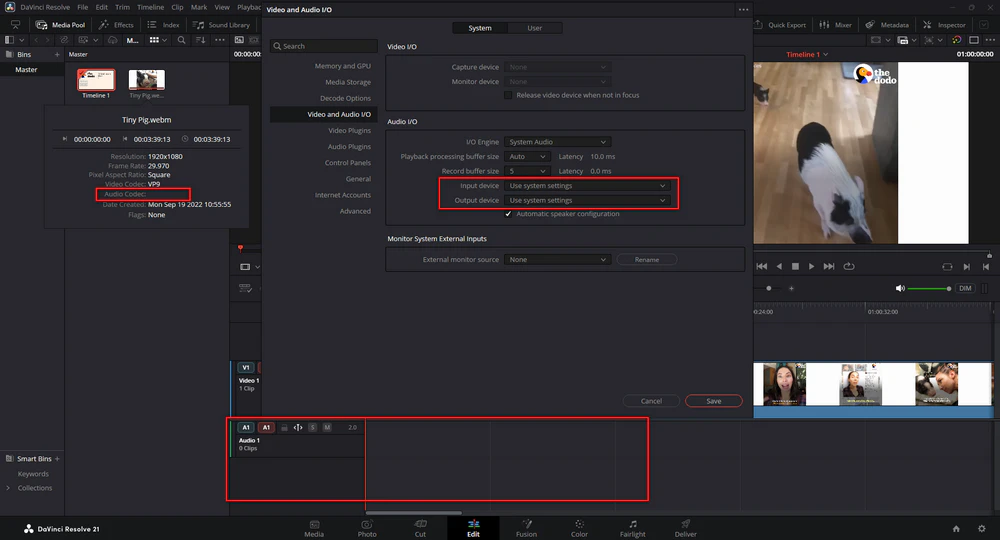This screenshot has height=540, width=1000.
Task: Add a new bin with plus icon
Action: [57, 54]
